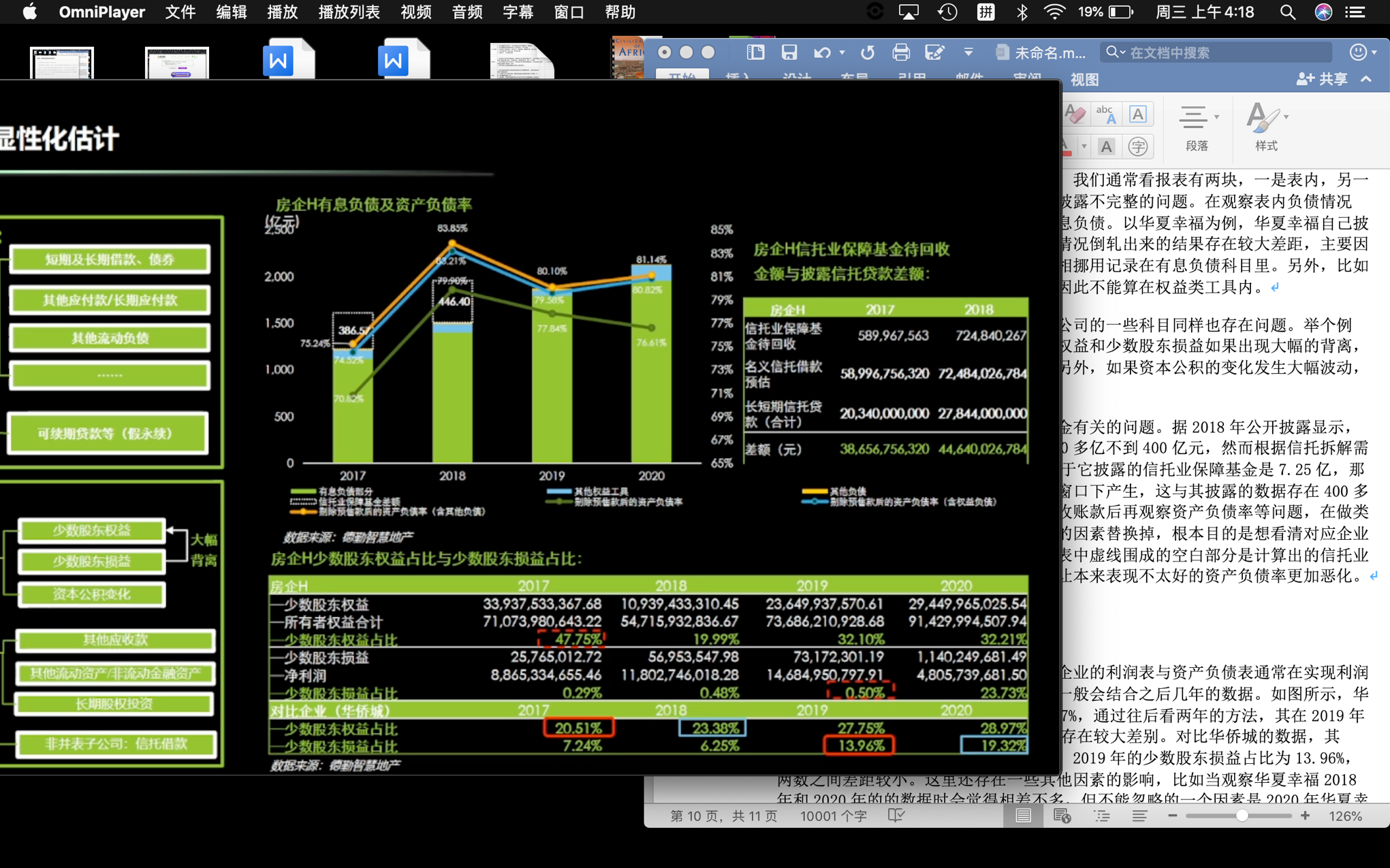Click the 10001 个字 word count
Image resolution: width=1390 pixels, height=868 pixels.
tap(833, 816)
